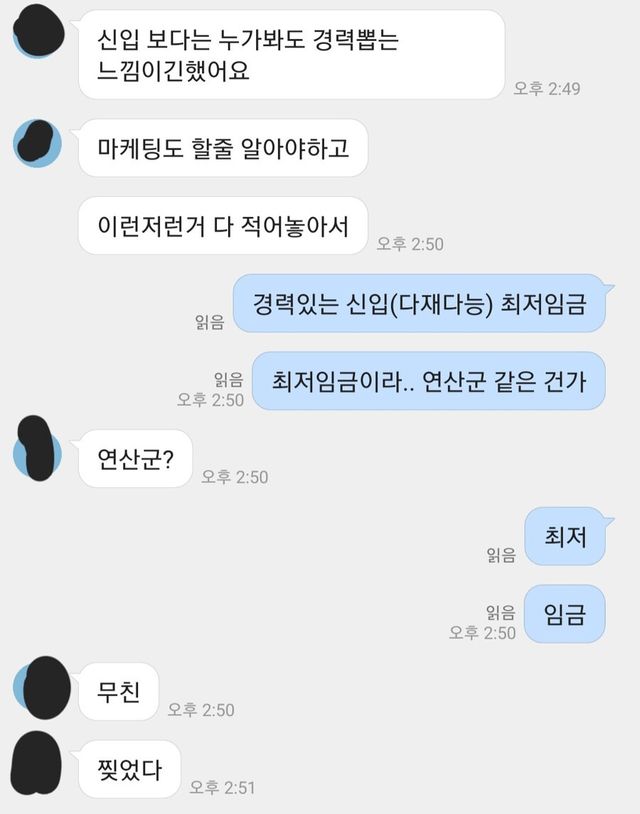Select the 연산군? reply bubble
Screen dimensions: 640x814
[135, 458]
